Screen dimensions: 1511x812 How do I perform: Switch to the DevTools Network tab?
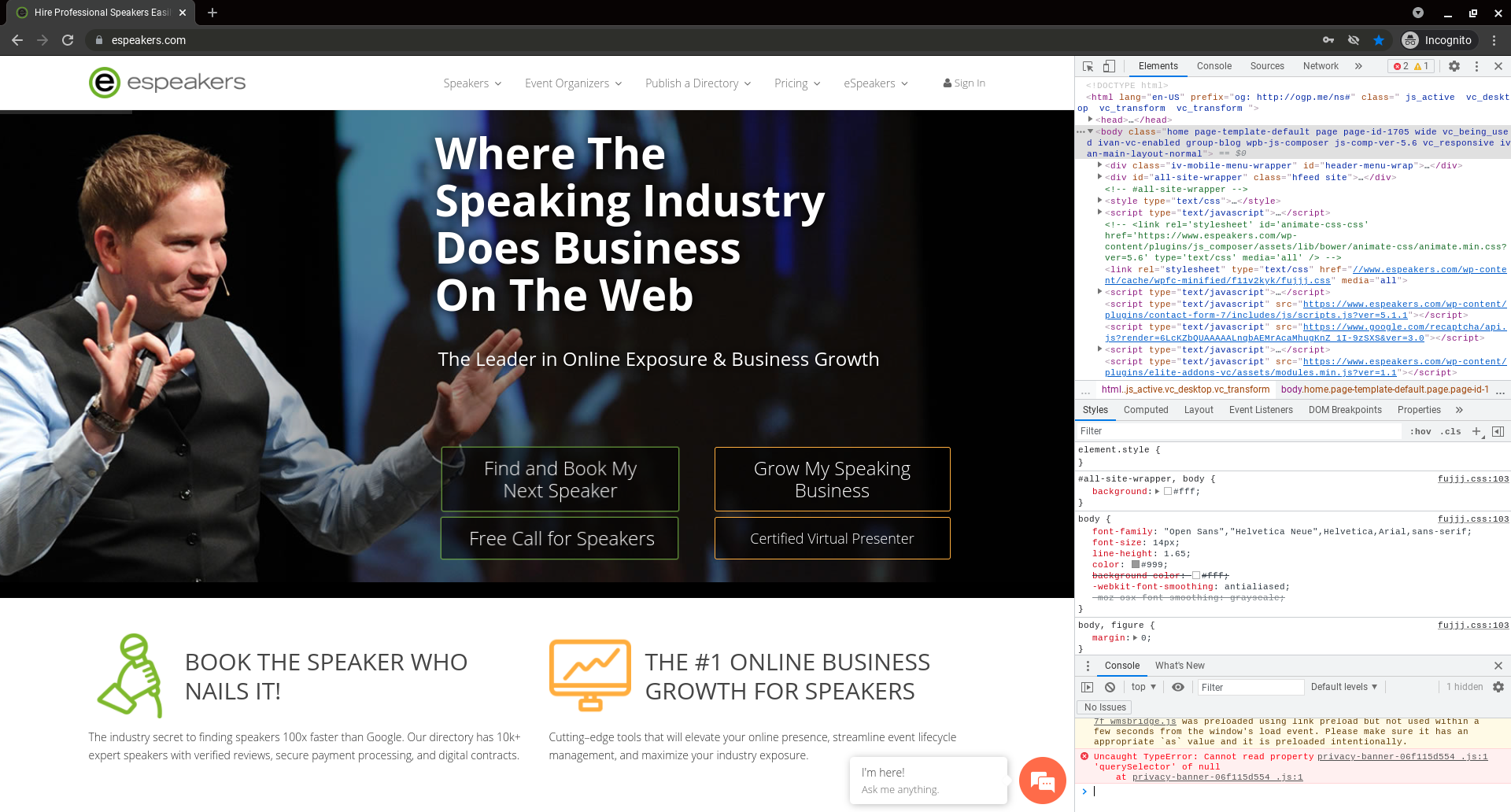click(1321, 66)
